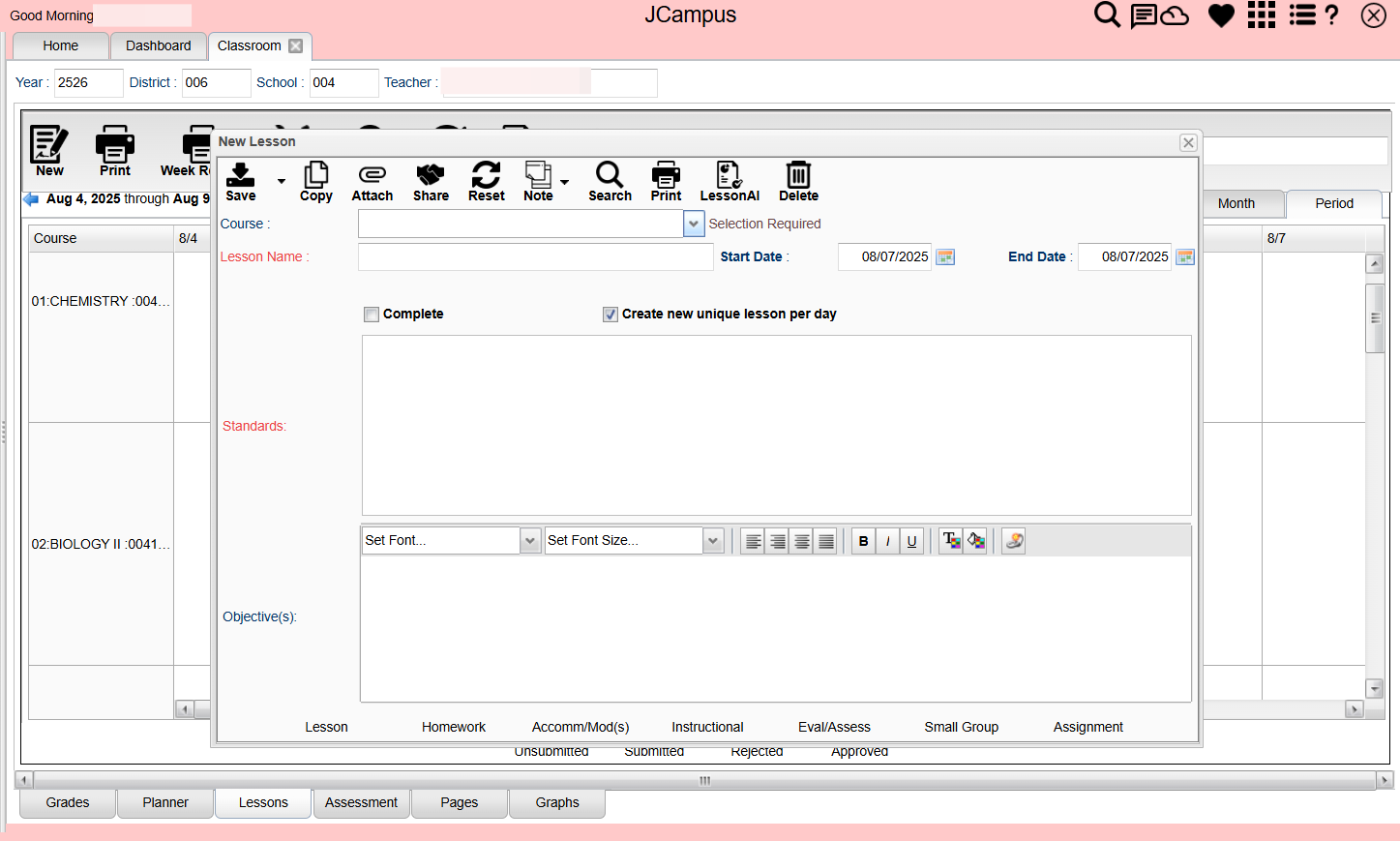
Task: Attach a file with the paperclip icon
Action: point(372,181)
